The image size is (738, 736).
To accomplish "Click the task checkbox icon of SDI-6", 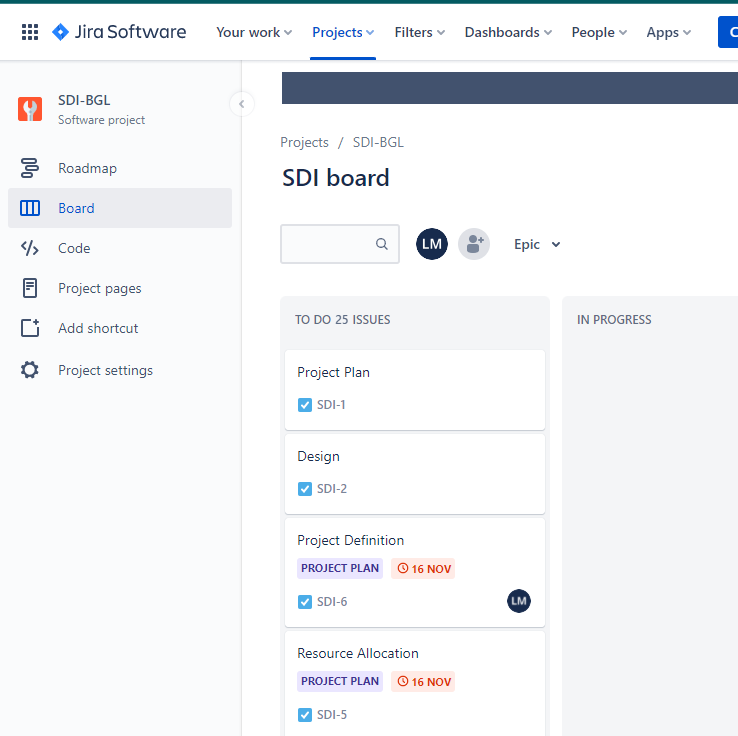I will click(x=305, y=602).
